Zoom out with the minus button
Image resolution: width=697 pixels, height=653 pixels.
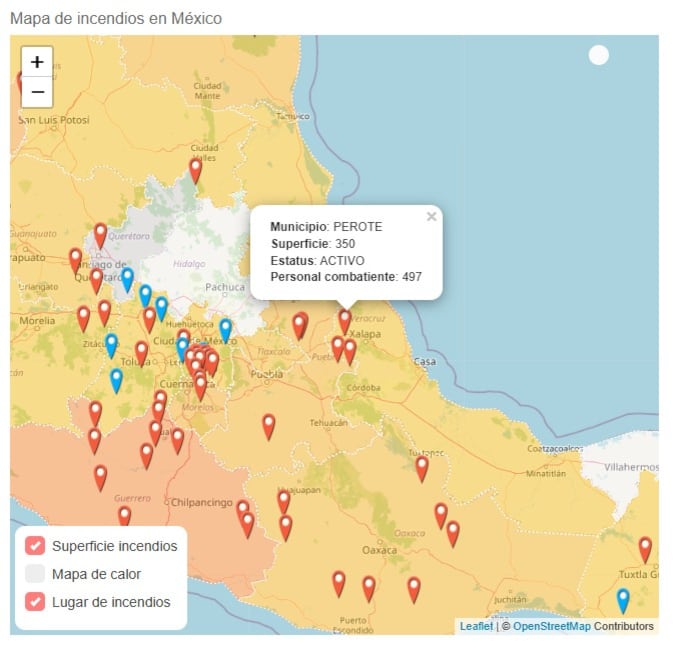[37, 92]
